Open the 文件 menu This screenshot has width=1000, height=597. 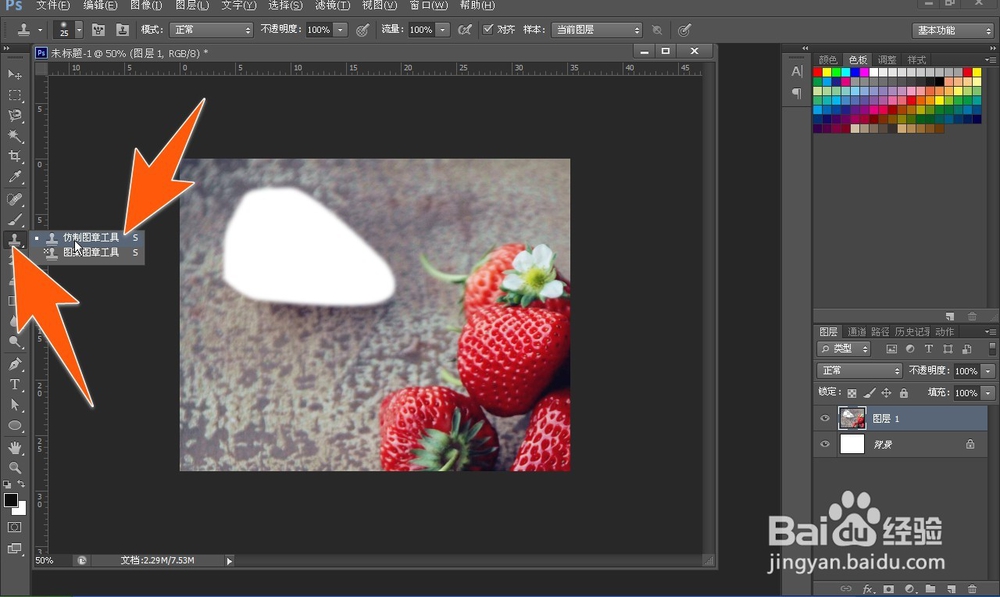(53, 5)
